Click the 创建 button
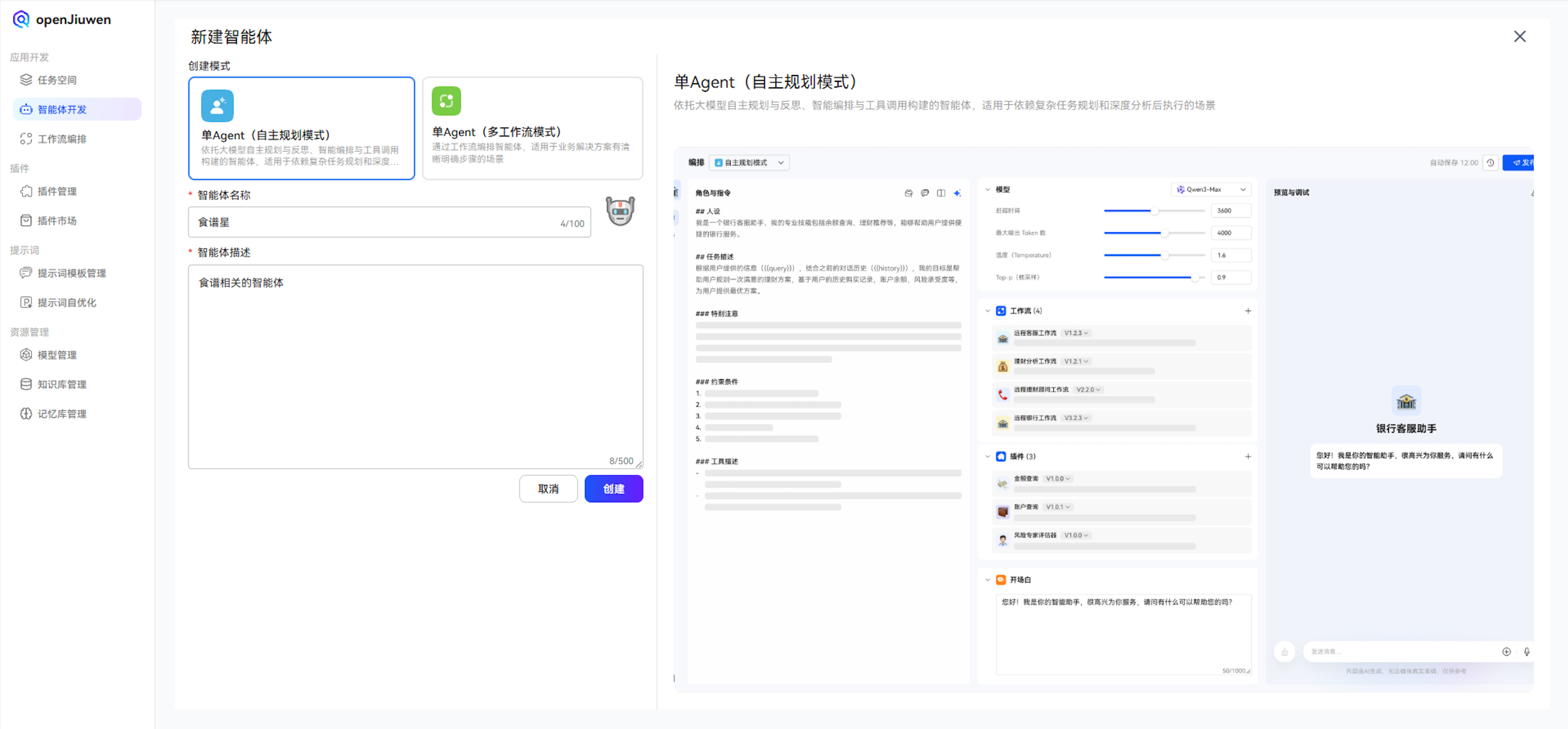The image size is (1568, 729). [x=613, y=488]
